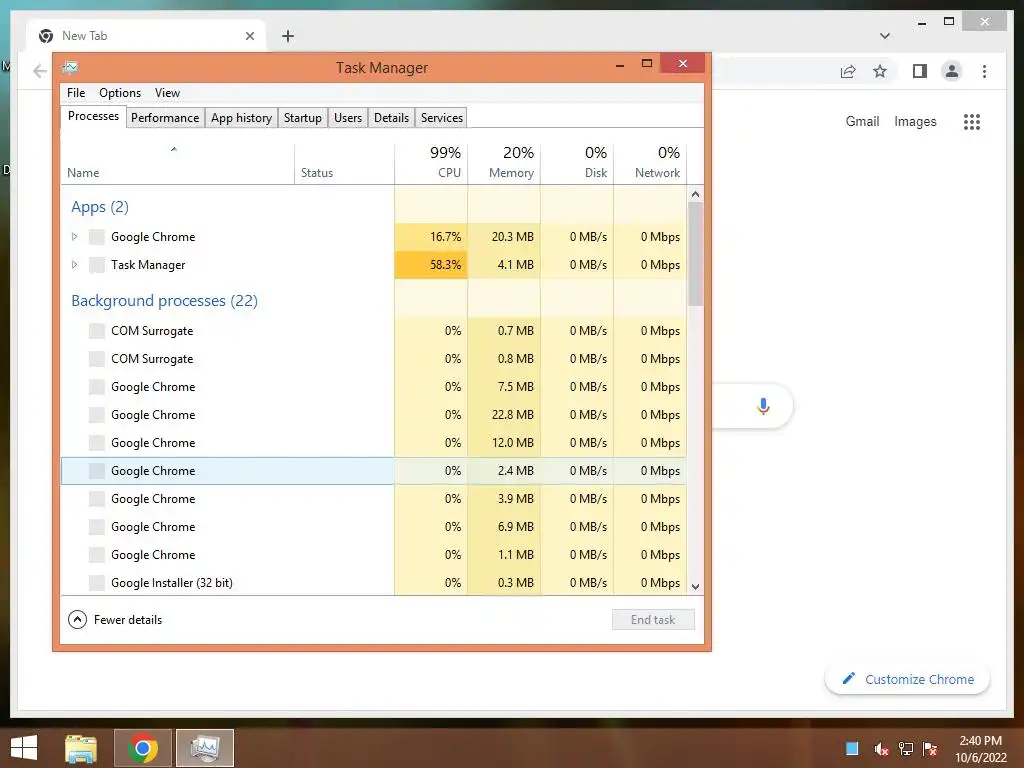Open the Chrome profile avatar
This screenshot has height=768, width=1024.
coord(952,71)
